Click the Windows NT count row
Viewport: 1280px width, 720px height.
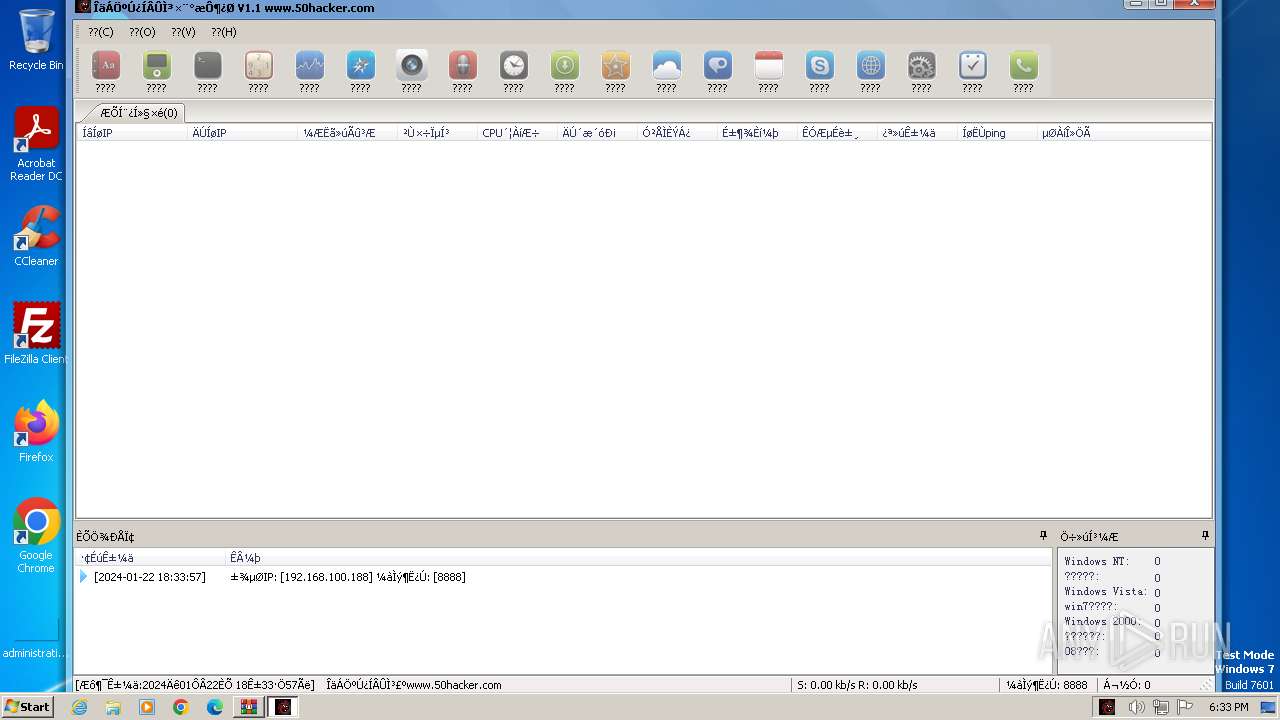(1112, 562)
